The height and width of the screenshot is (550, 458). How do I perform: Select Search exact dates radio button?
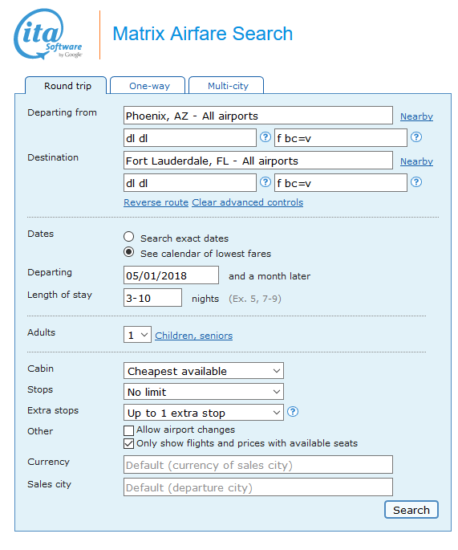coord(129,237)
